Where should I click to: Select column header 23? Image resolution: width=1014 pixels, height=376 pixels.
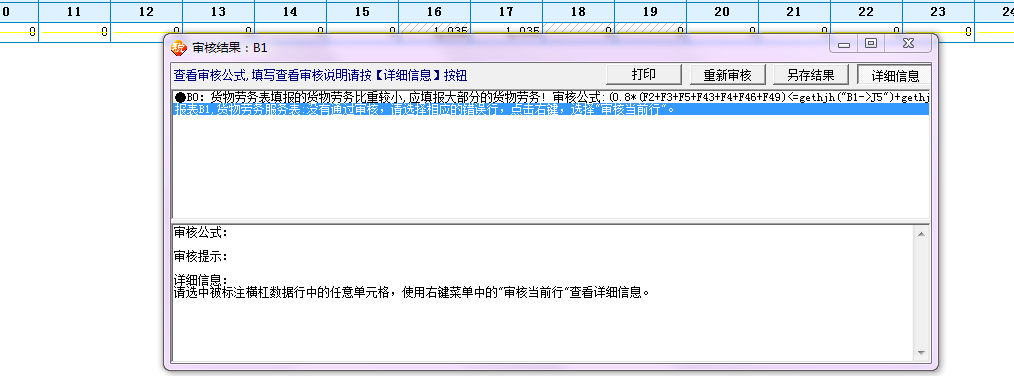click(938, 12)
